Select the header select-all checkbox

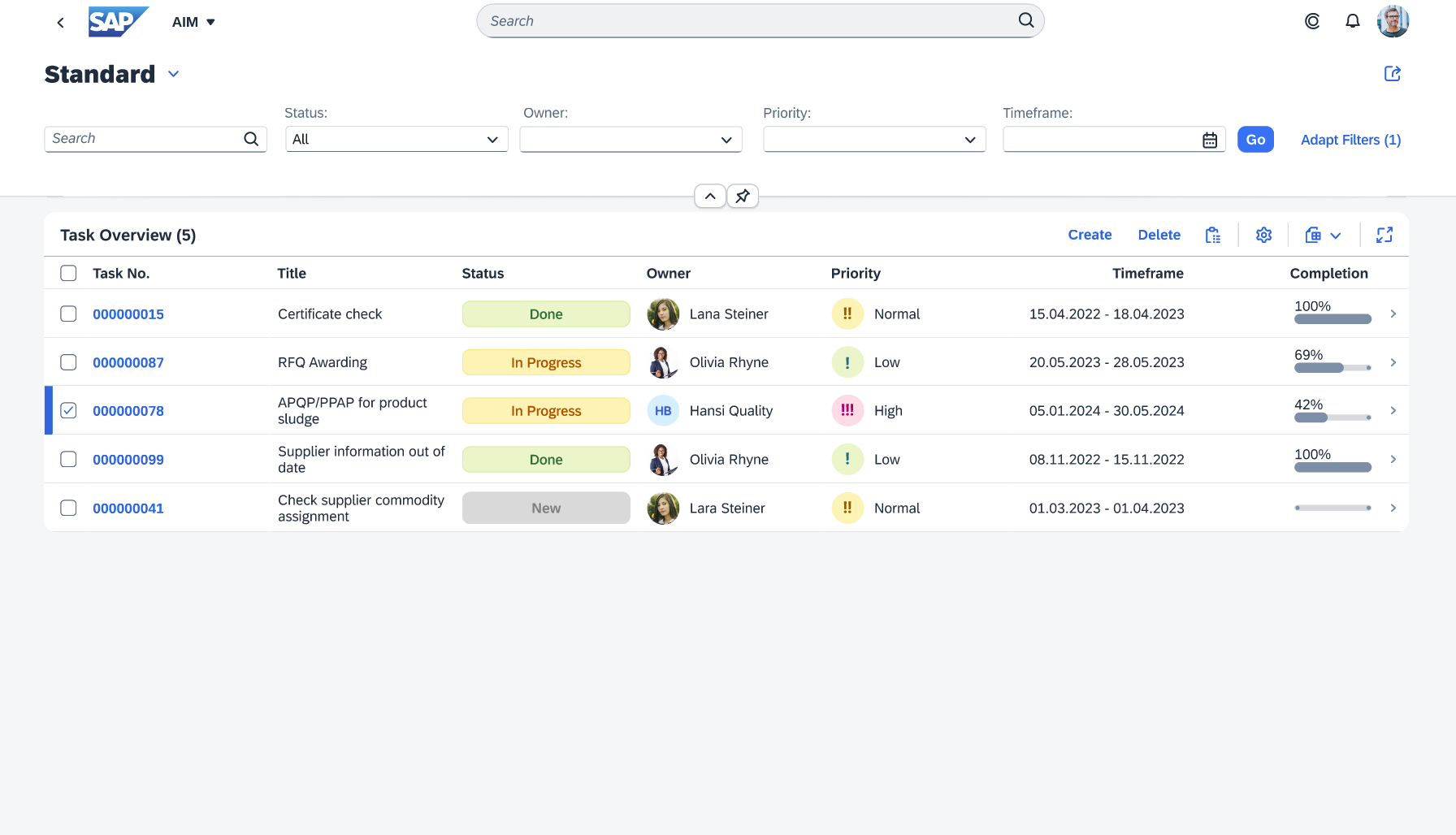68,273
